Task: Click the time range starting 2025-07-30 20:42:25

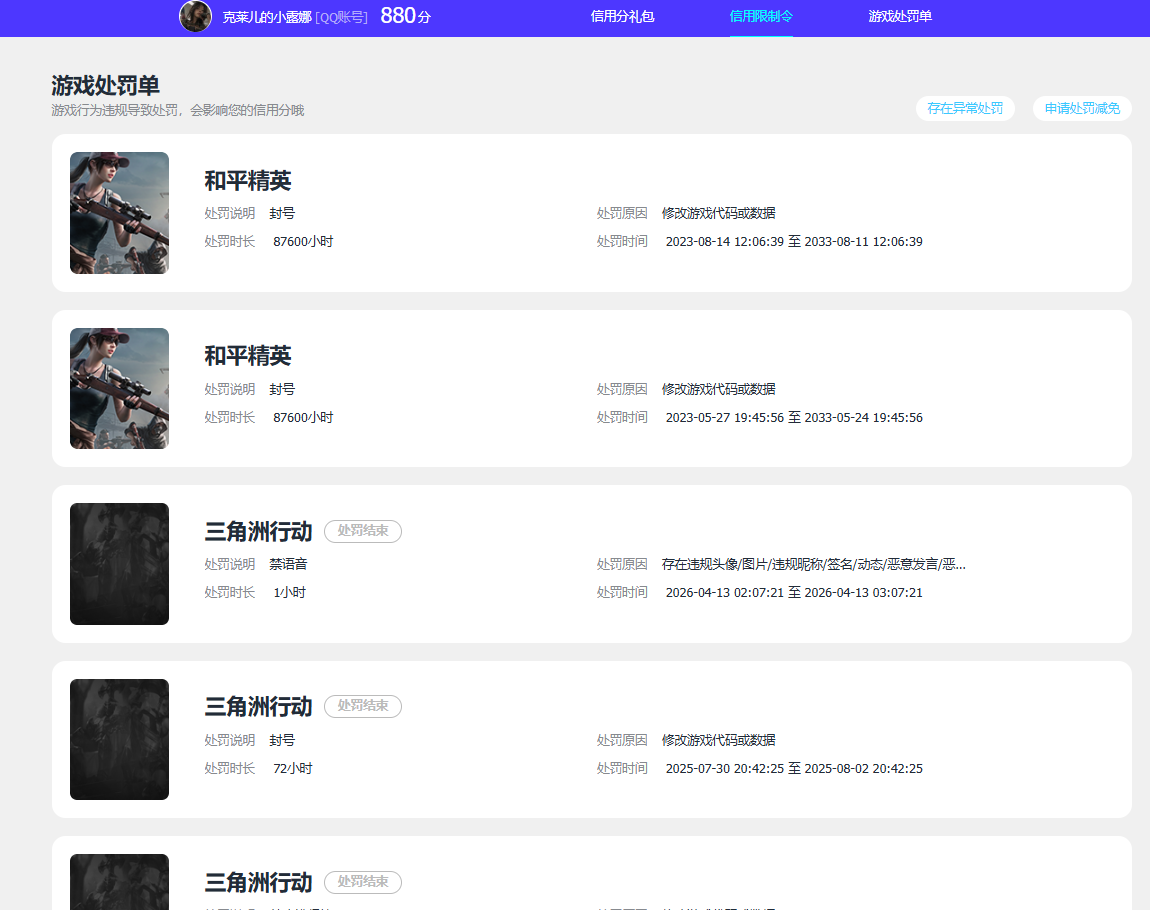Action: pos(794,768)
